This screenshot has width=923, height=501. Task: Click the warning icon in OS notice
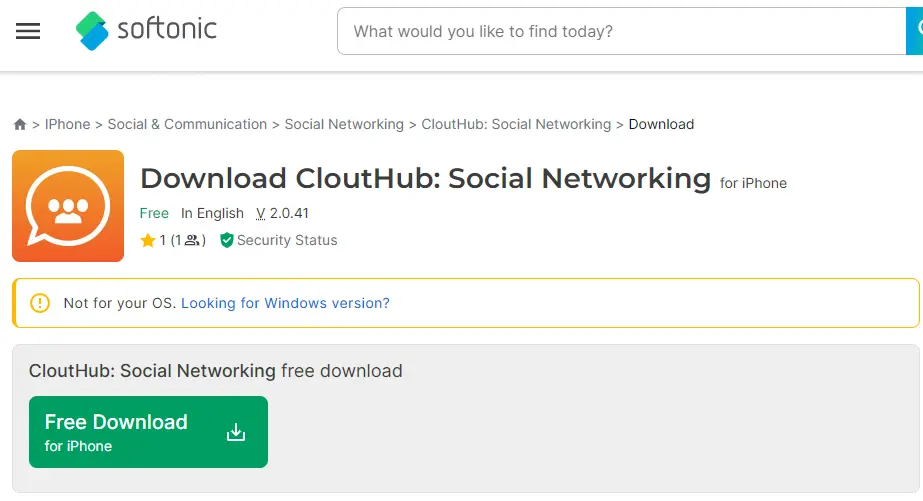tap(40, 303)
